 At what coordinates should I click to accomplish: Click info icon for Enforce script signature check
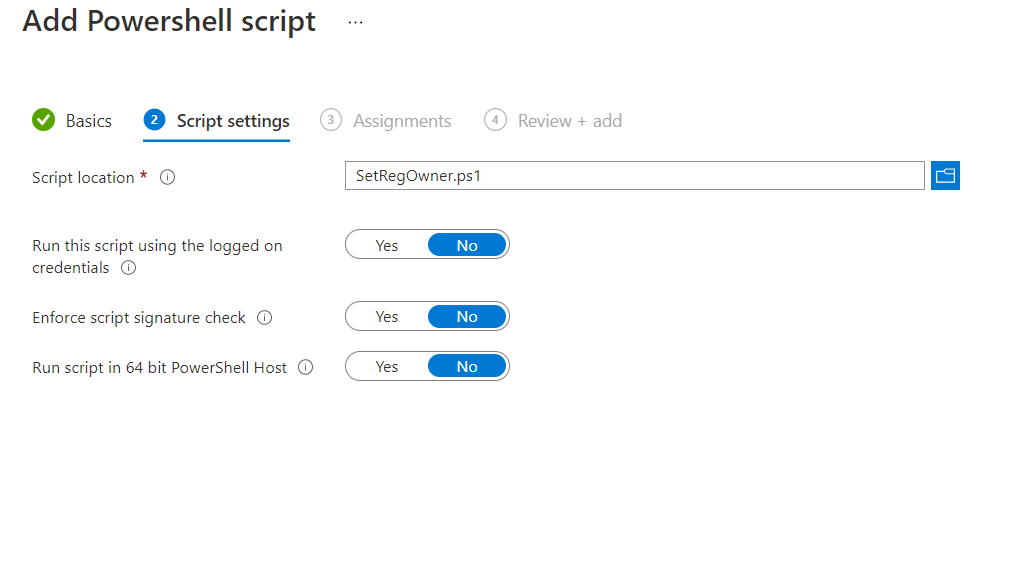point(264,318)
